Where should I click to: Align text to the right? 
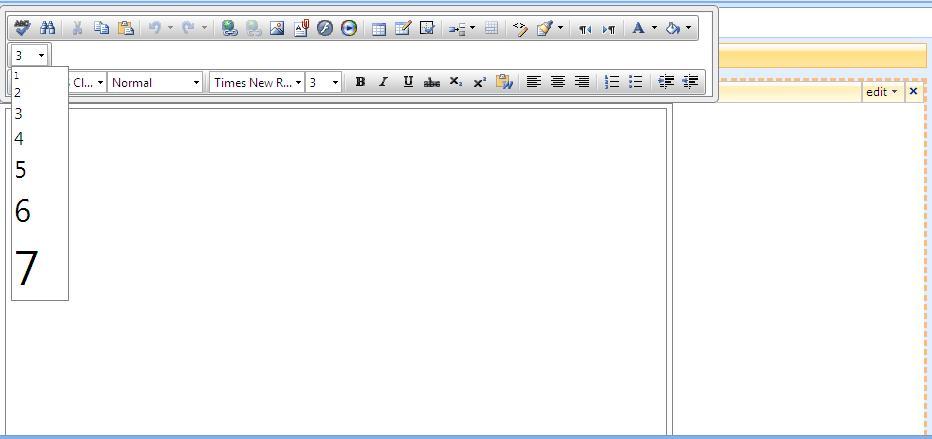[x=582, y=82]
